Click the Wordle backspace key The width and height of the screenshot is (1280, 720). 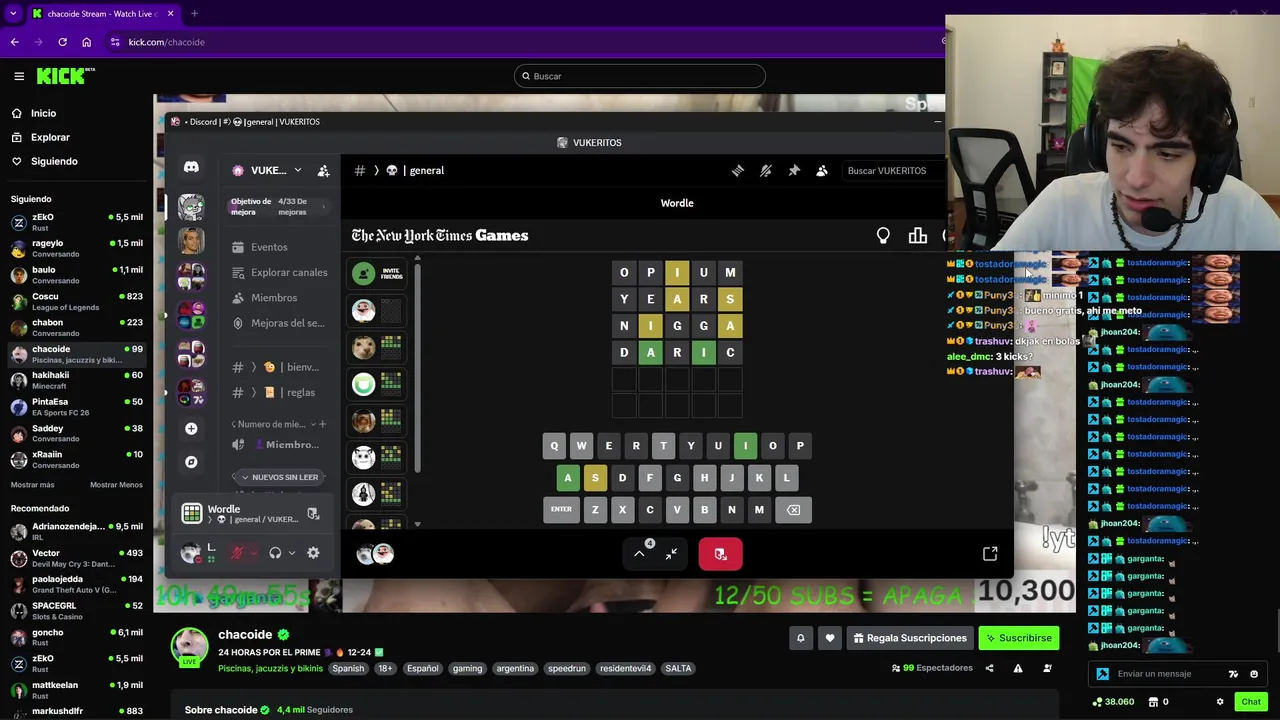pos(793,510)
